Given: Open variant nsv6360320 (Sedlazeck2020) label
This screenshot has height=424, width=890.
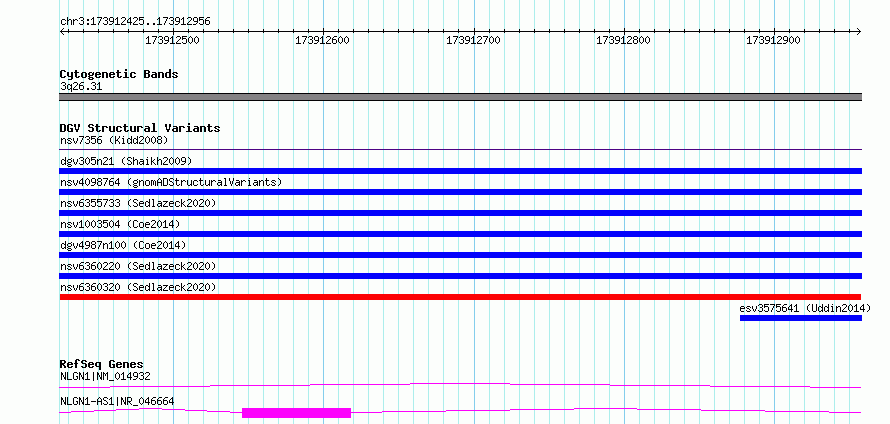Looking at the screenshot, I should (138, 287).
